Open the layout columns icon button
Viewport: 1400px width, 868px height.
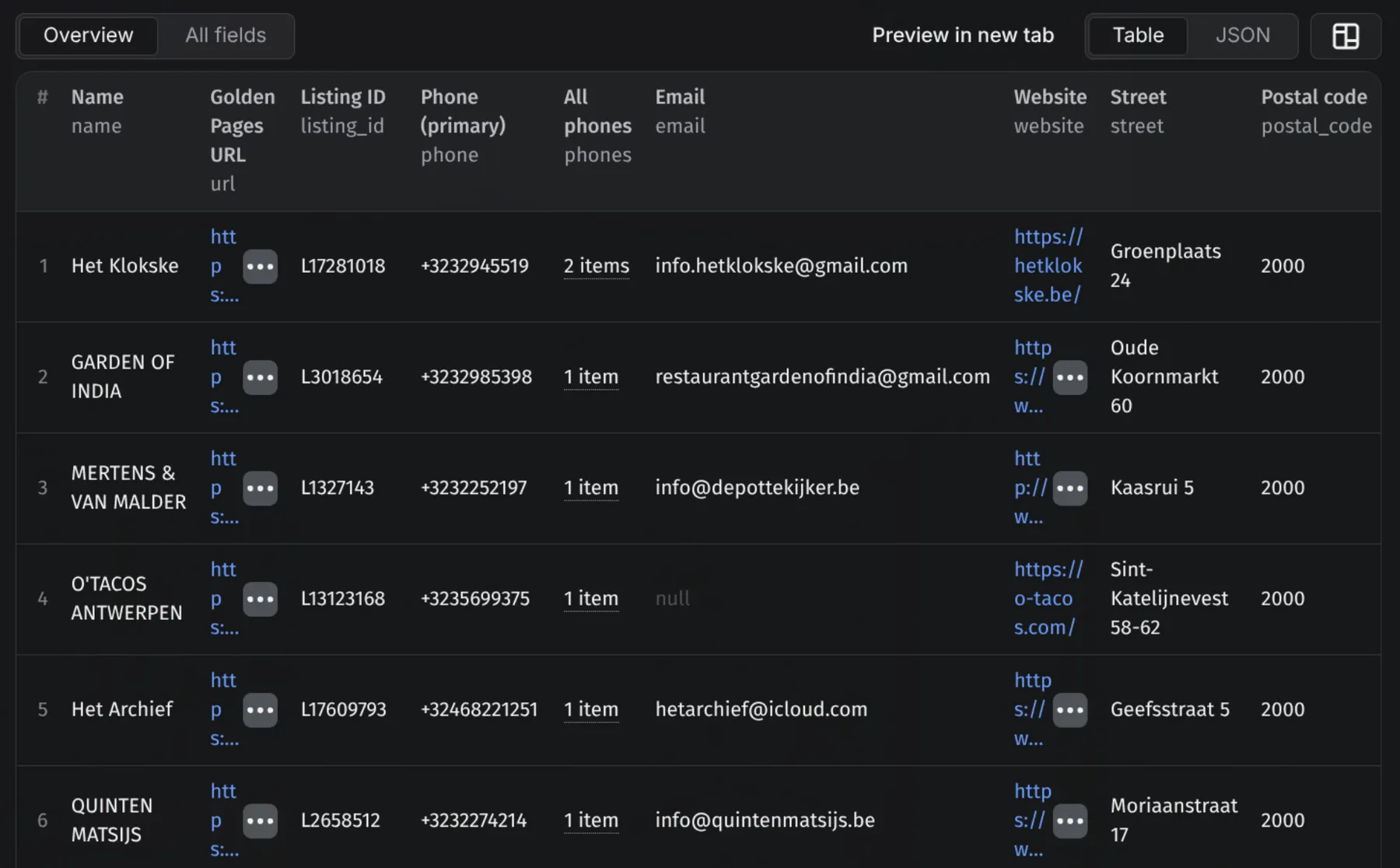point(1345,36)
